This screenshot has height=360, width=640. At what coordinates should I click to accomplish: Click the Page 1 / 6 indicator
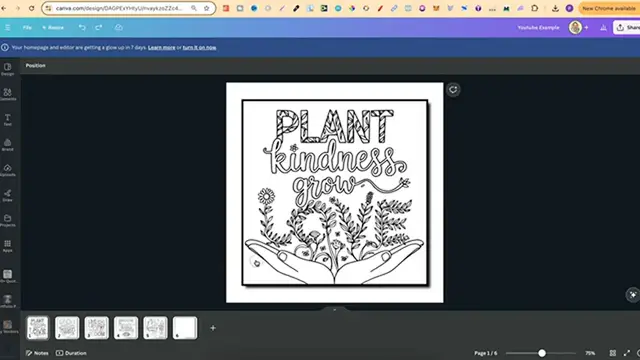point(486,353)
